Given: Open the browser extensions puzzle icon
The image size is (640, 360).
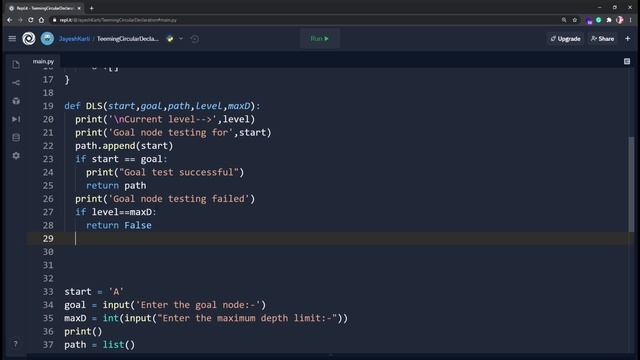Looking at the screenshot, I should [609, 20].
